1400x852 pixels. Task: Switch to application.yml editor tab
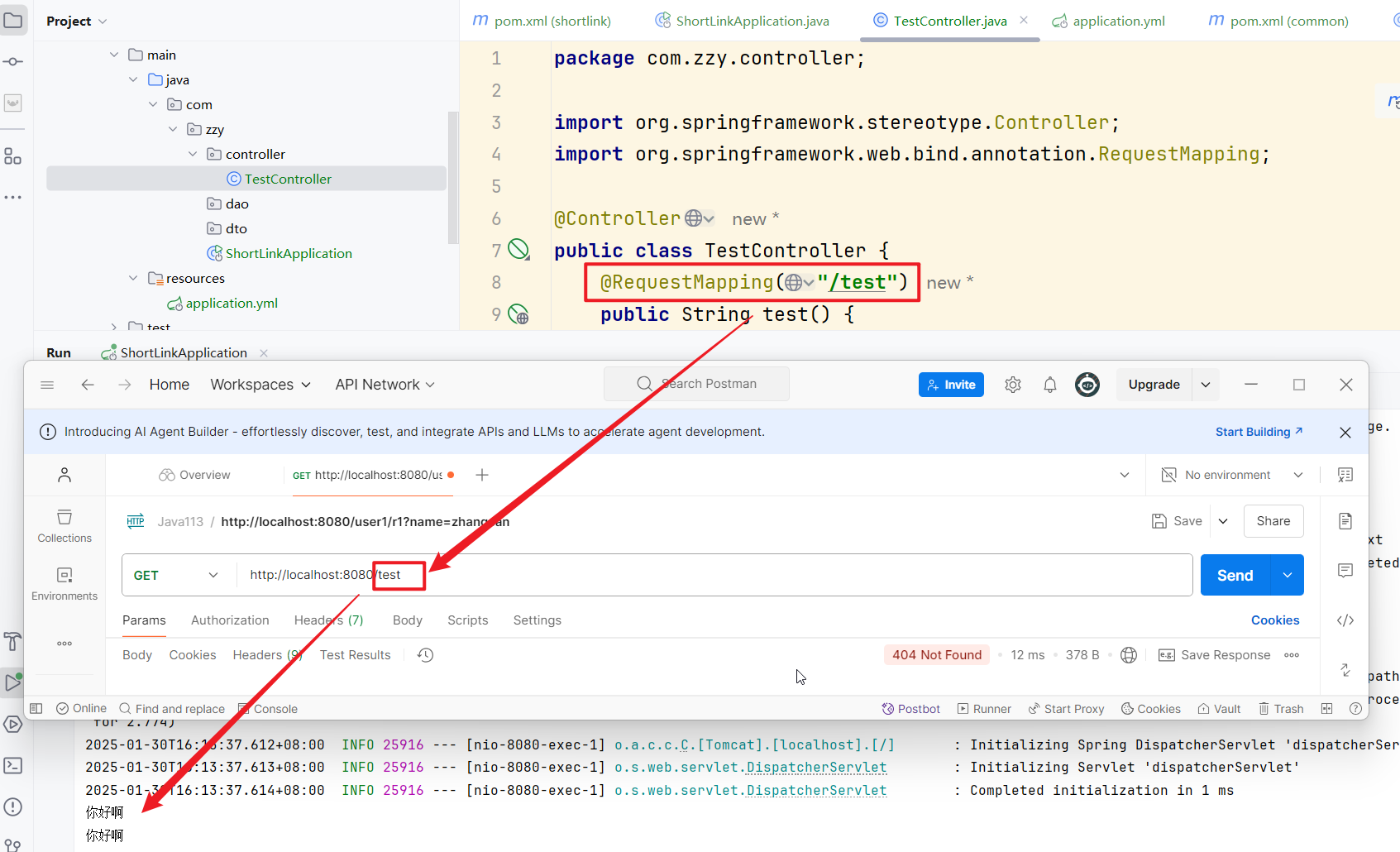1108,21
